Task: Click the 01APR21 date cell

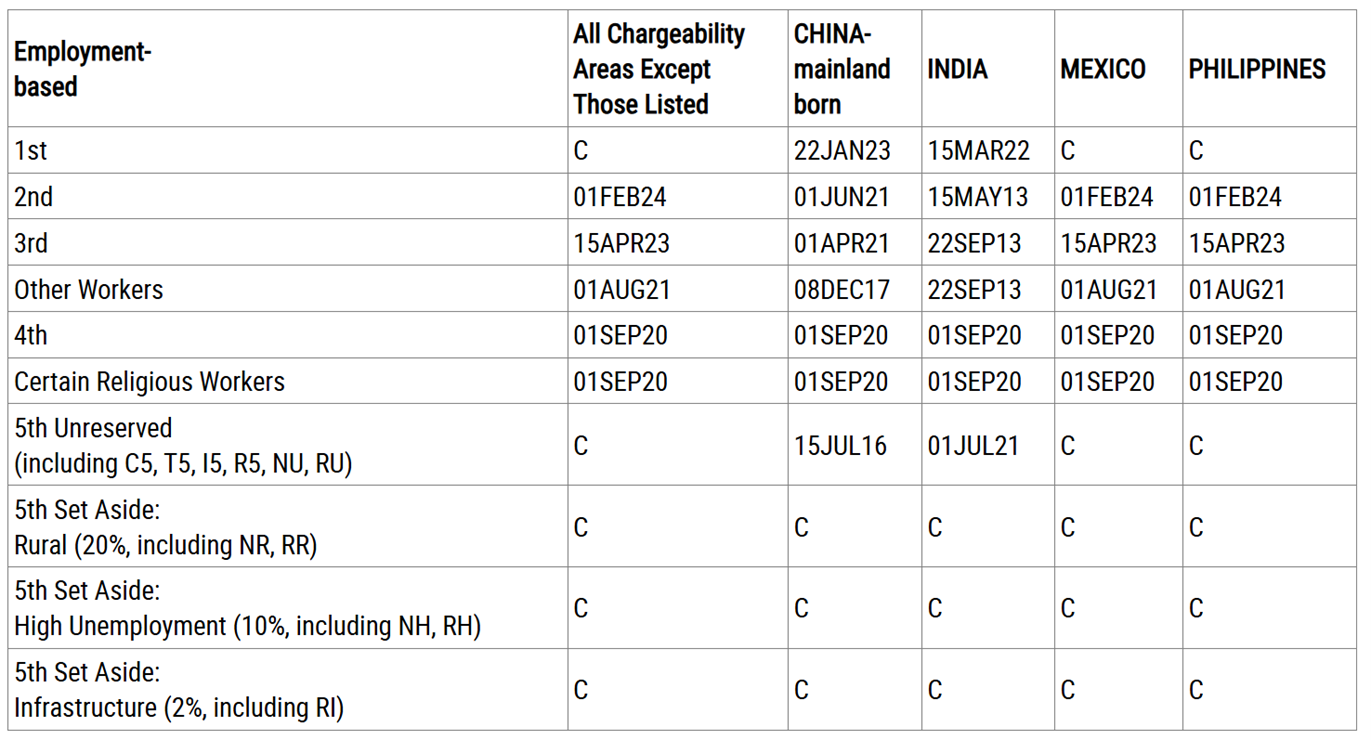Action: click(x=842, y=243)
